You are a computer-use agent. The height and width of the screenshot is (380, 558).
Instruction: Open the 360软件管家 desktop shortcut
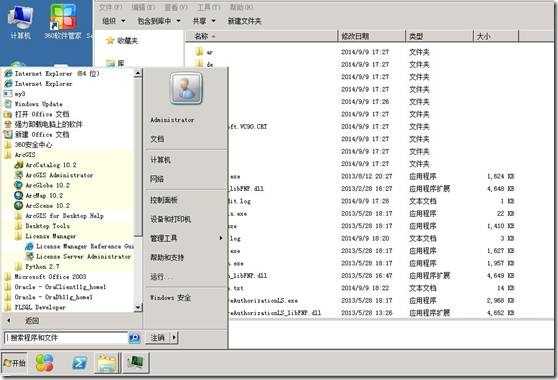(63, 22)
